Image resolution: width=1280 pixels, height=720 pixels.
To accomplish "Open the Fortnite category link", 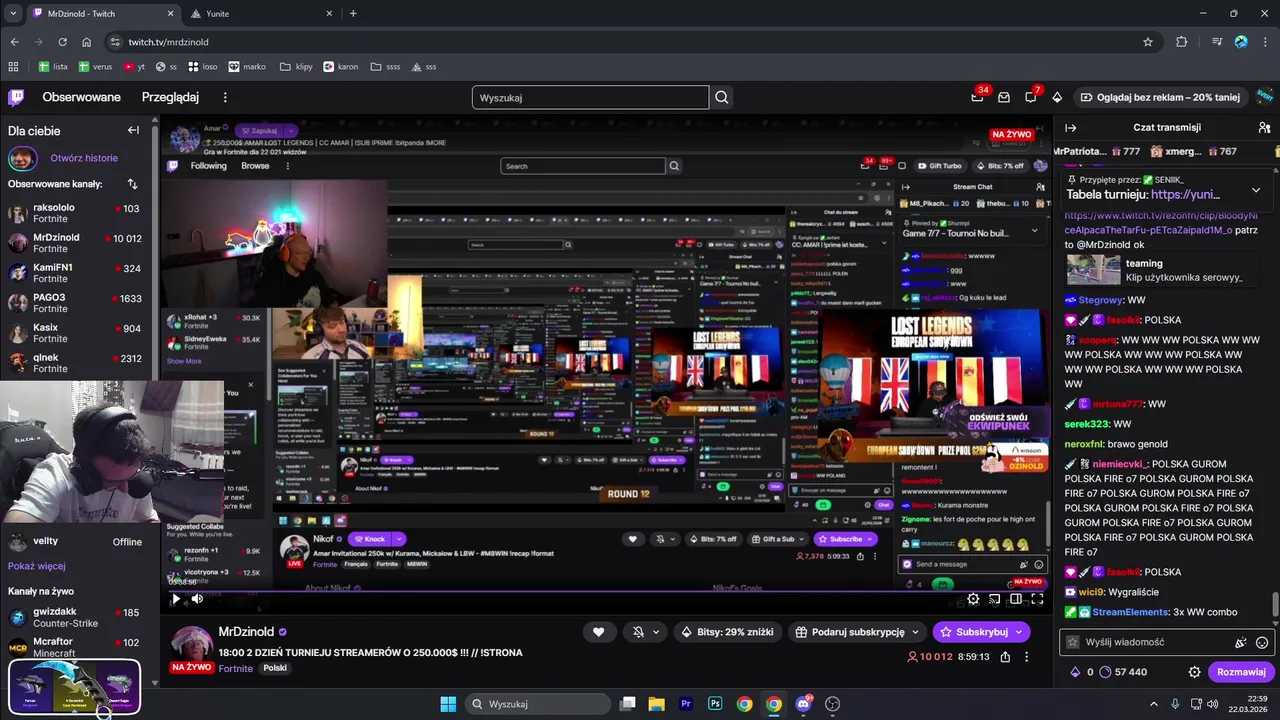I will click(236, 668).
